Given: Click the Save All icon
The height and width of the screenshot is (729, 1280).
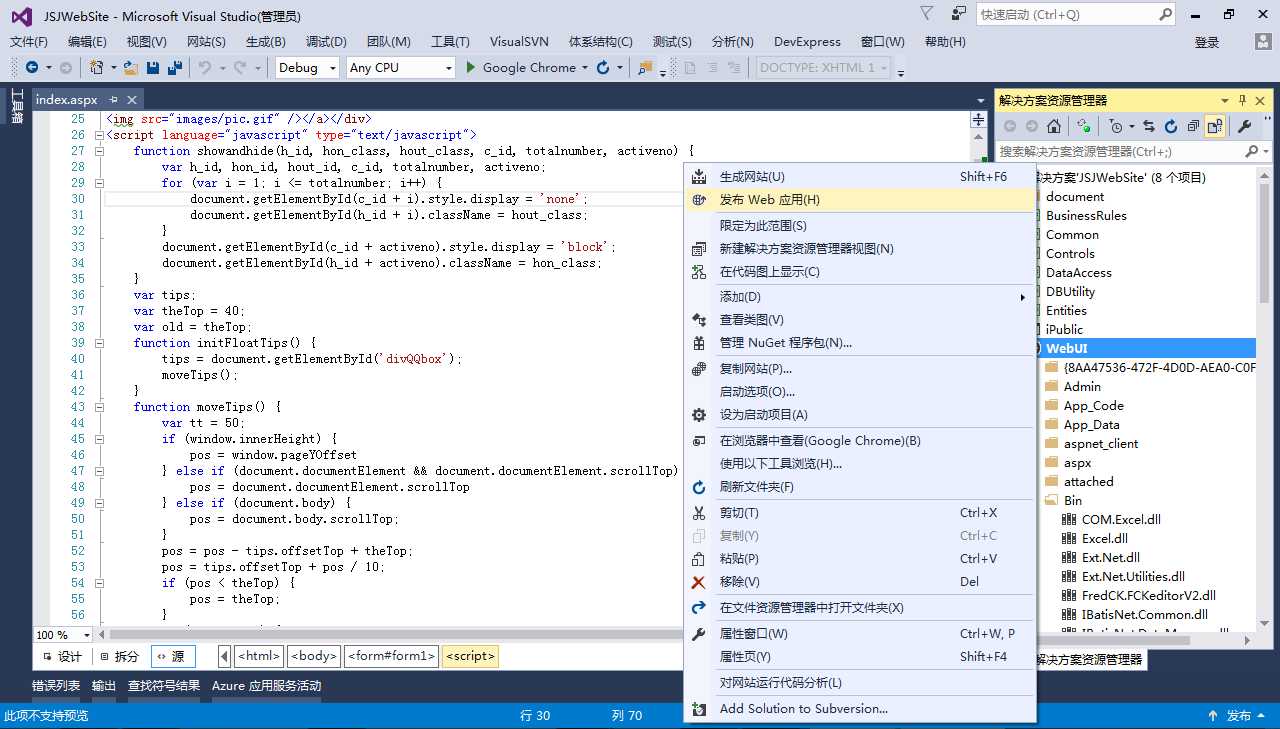Looking at the screenshot, I should [175, 67].
